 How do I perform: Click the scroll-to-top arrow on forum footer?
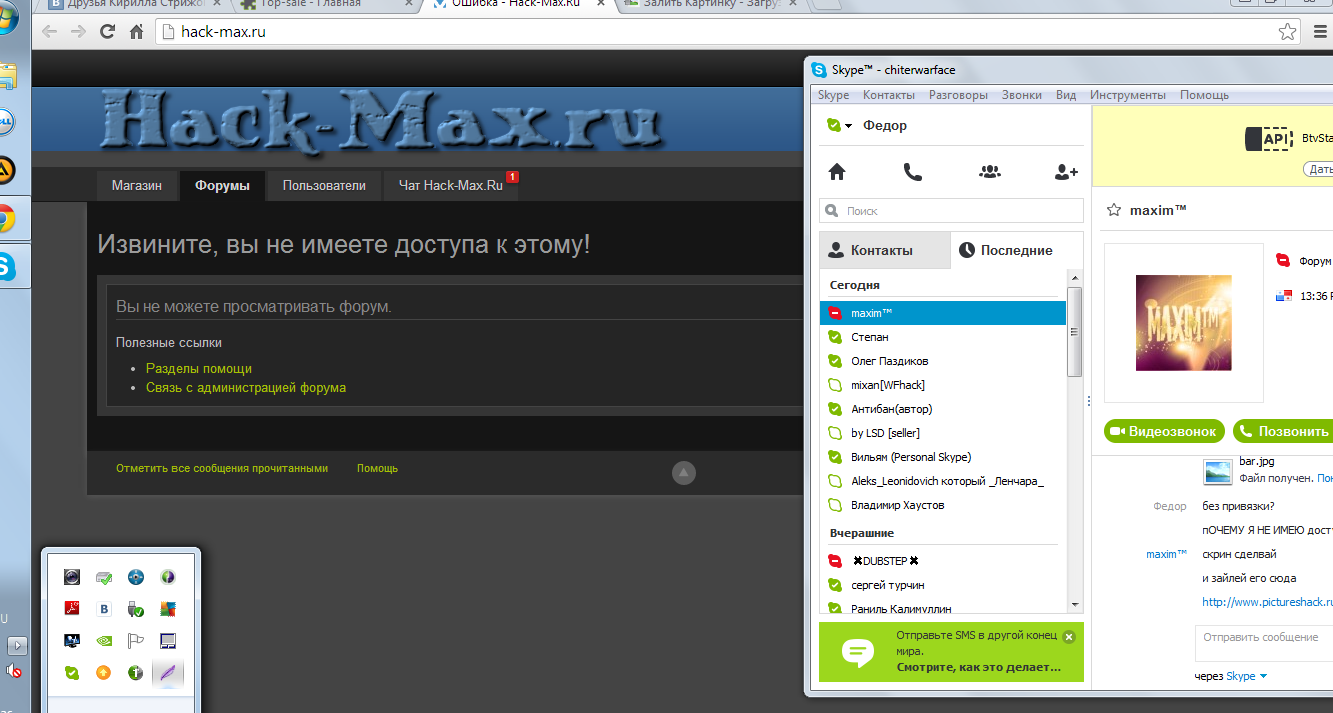tap(684, 472)
